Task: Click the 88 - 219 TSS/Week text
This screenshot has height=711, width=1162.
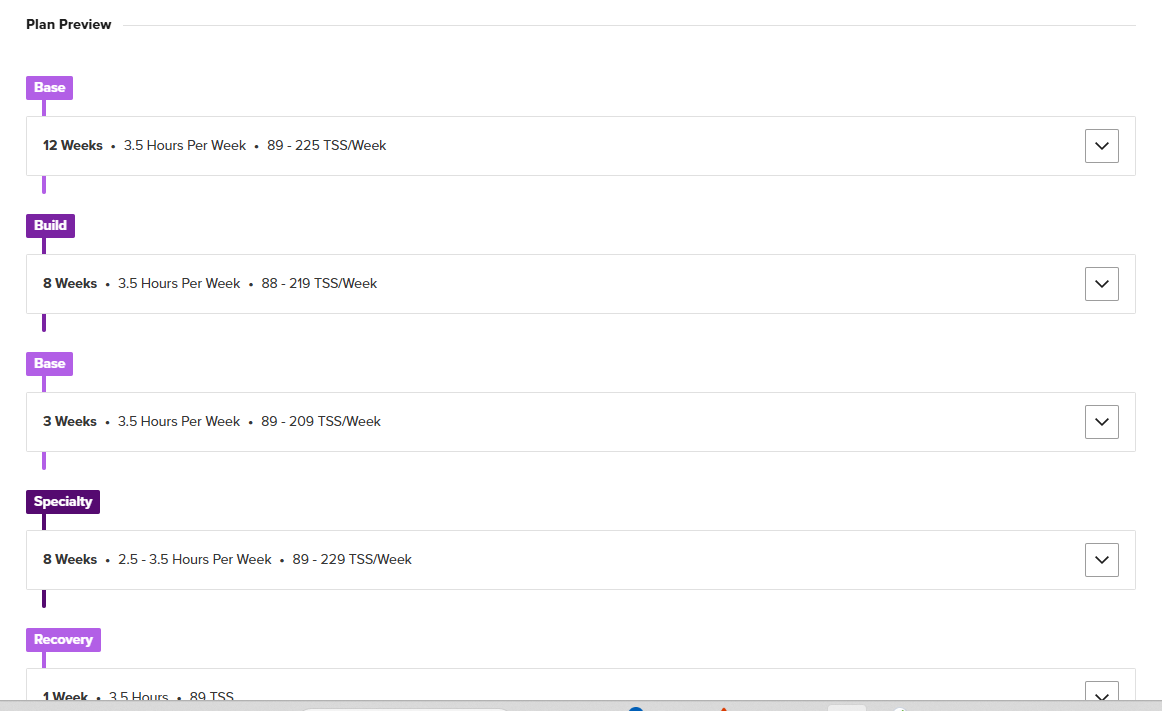Action: point(319,283)
